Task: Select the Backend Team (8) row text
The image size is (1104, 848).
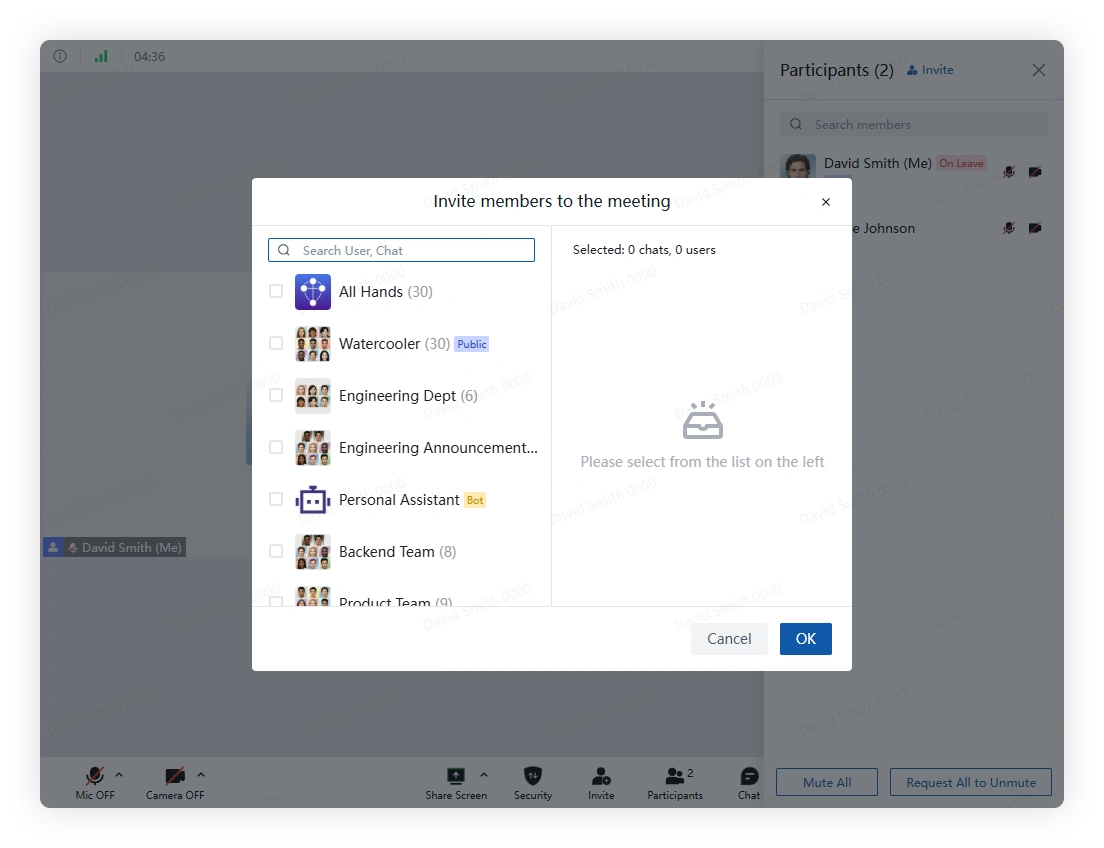Action: click(398, 552)
